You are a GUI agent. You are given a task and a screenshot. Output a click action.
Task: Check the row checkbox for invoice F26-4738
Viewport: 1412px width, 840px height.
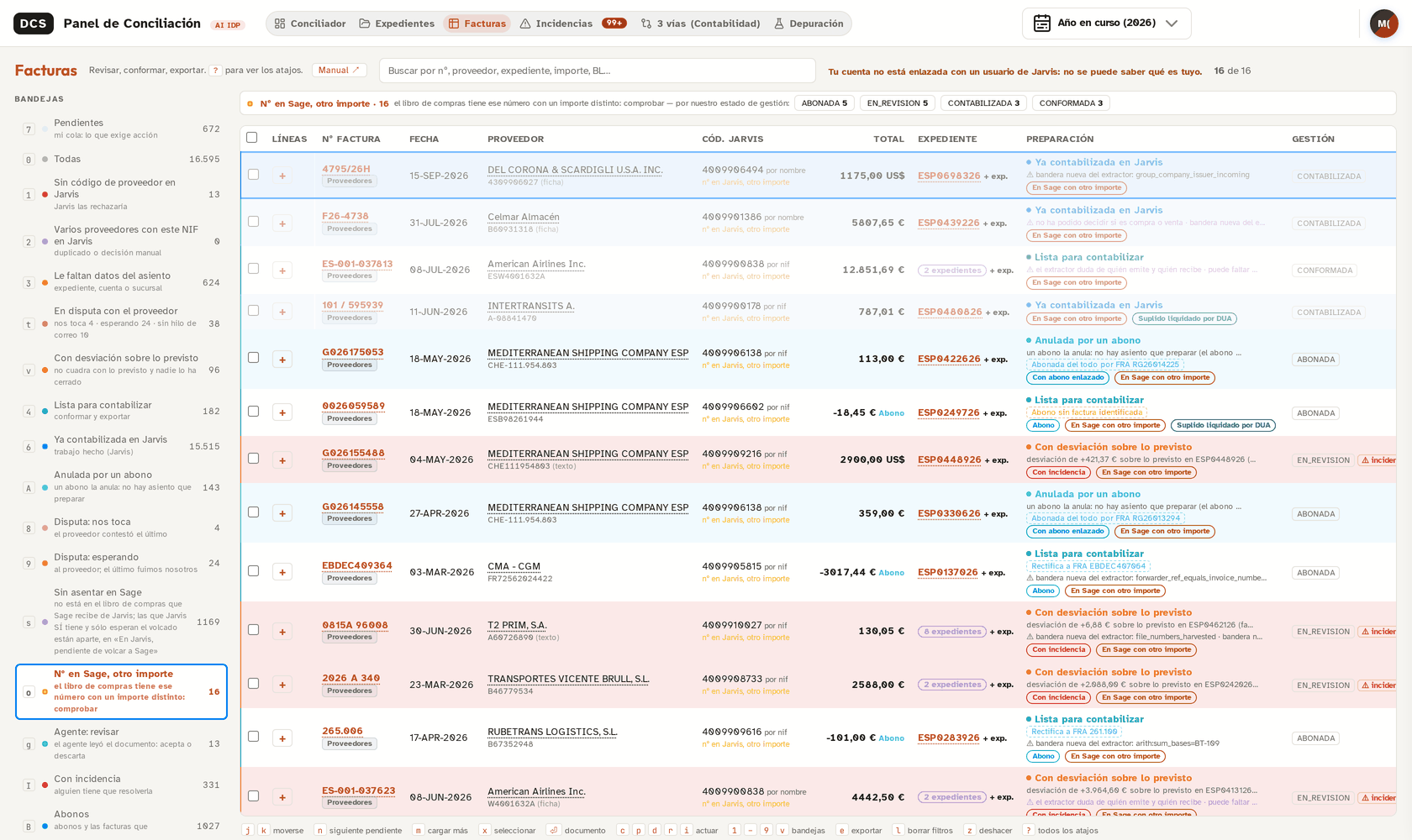pos(253,222)
